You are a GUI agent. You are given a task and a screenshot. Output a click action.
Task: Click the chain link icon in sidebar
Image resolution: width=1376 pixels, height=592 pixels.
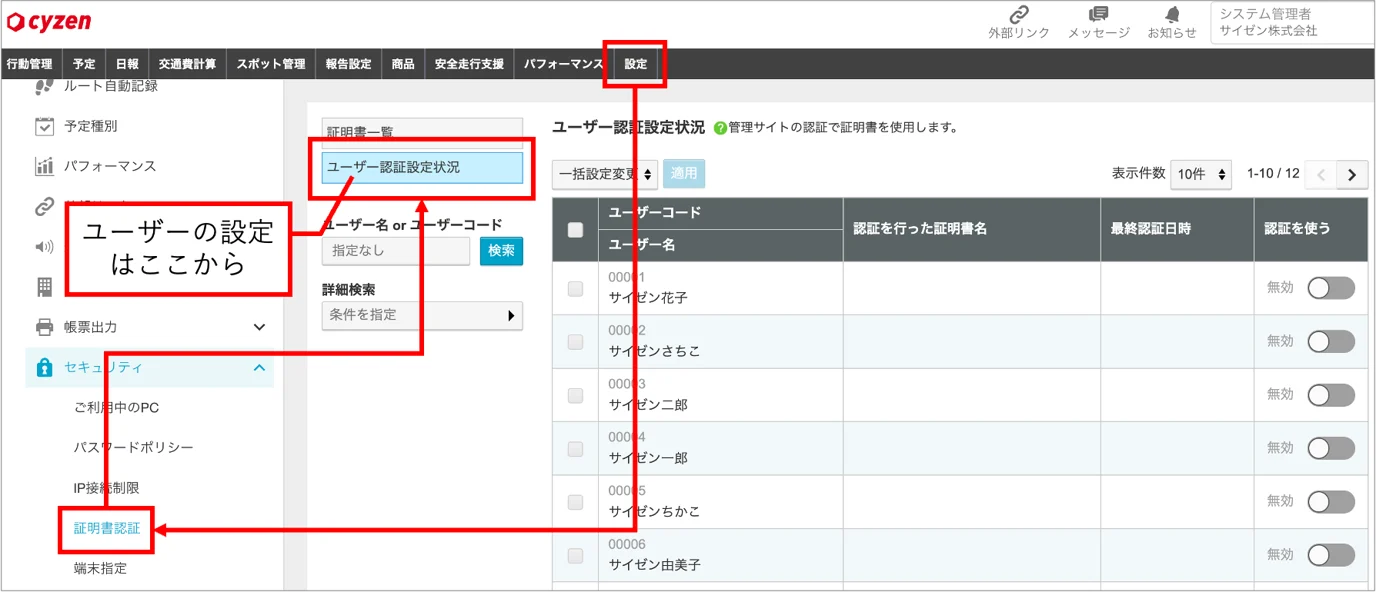44,207
